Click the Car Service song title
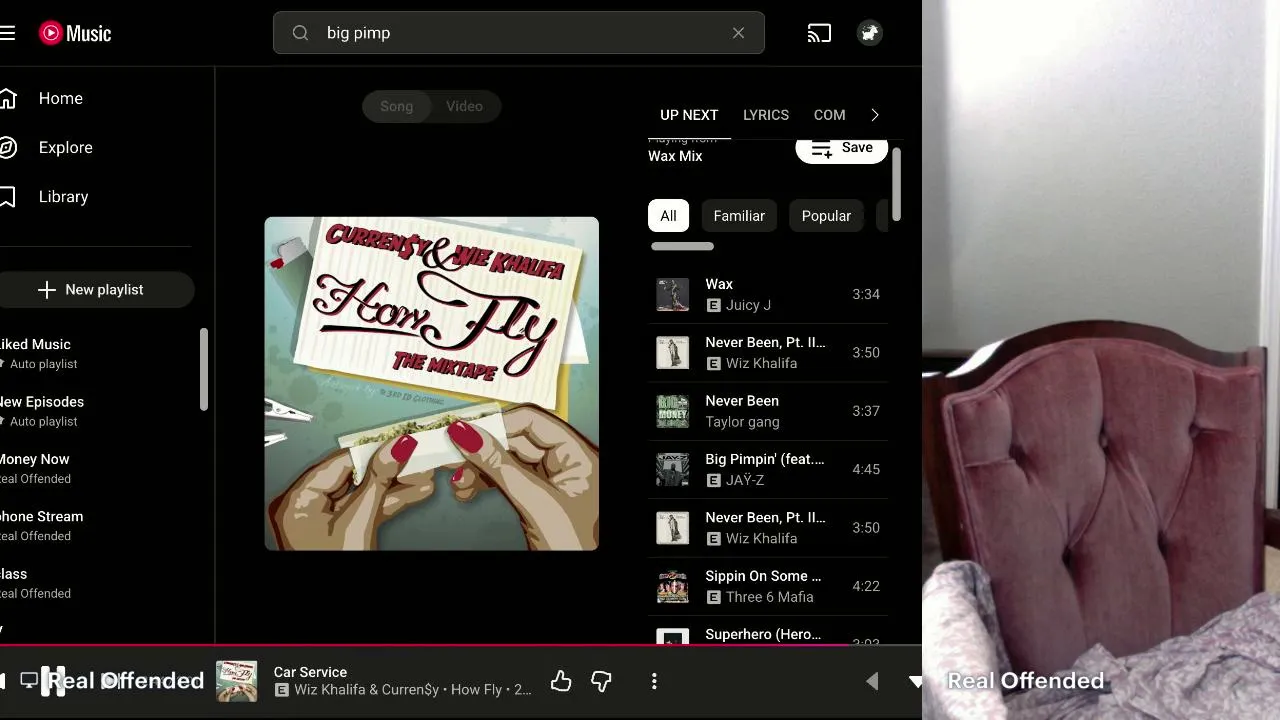 click(310, 672)
